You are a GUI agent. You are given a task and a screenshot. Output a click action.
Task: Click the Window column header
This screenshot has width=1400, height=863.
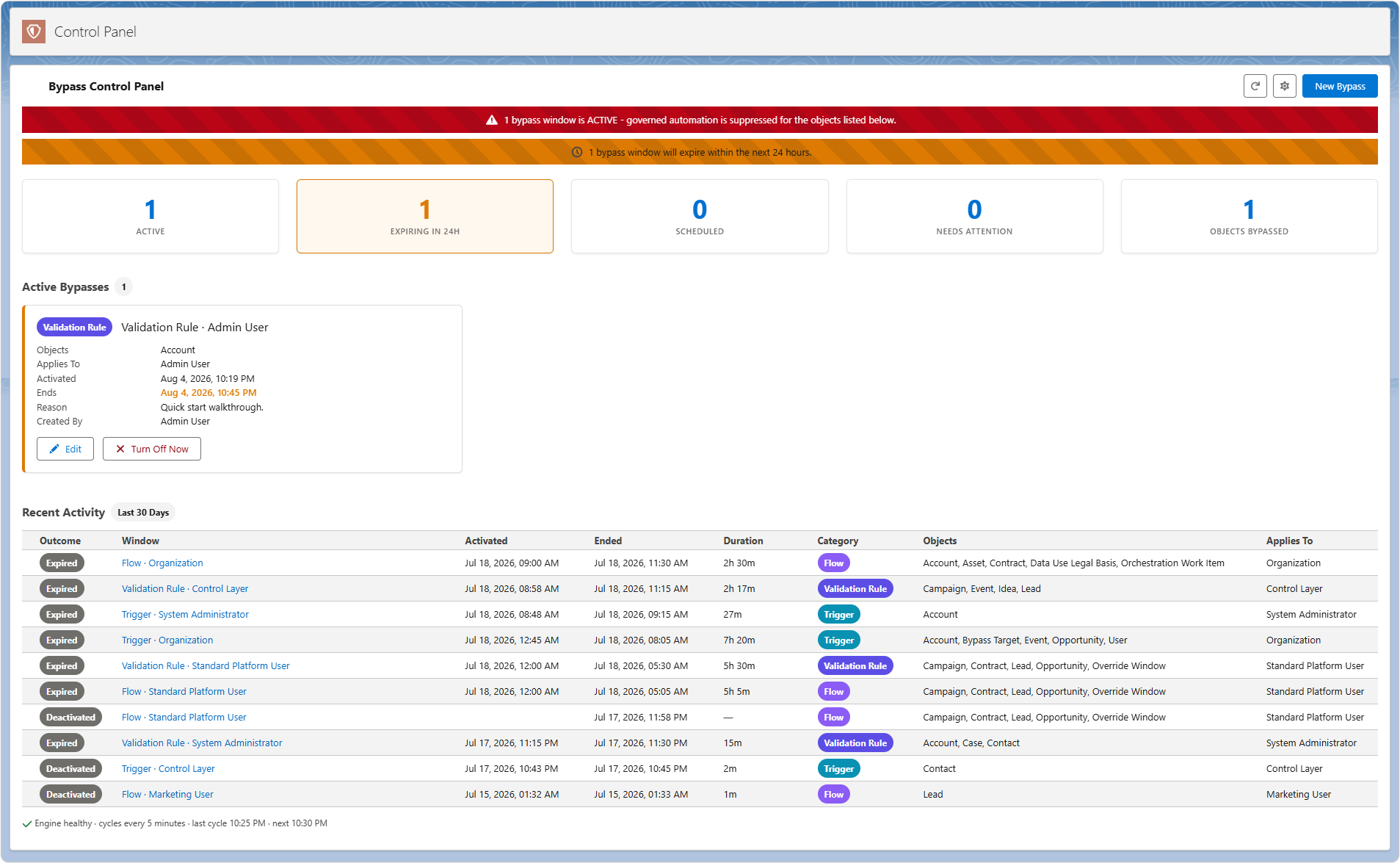click(x=140, y=541)
